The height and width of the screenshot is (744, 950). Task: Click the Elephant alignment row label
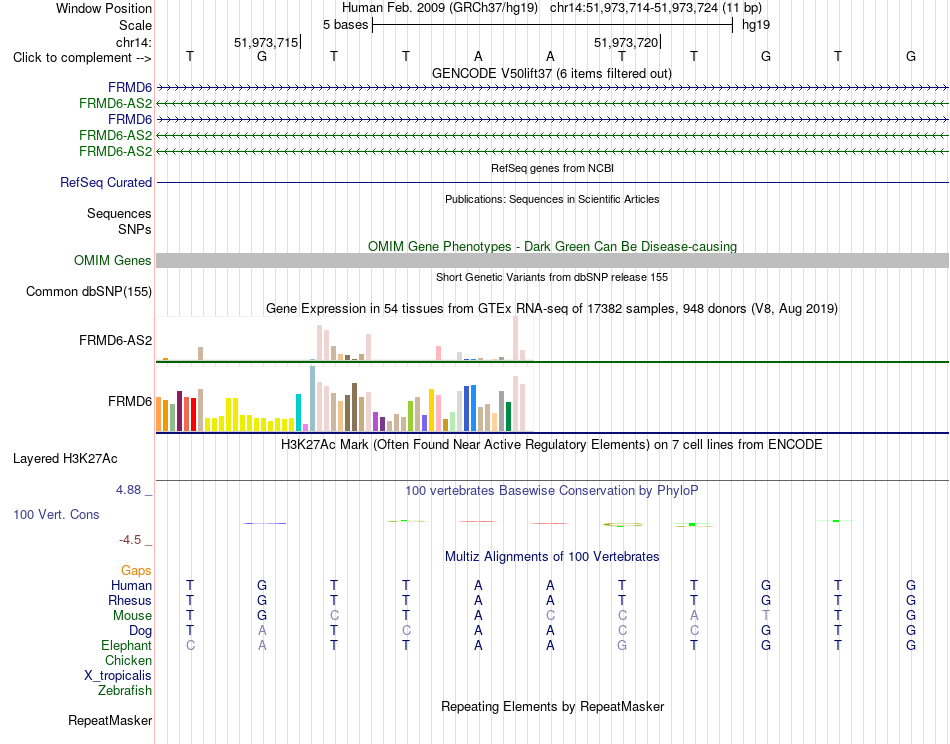126,645
